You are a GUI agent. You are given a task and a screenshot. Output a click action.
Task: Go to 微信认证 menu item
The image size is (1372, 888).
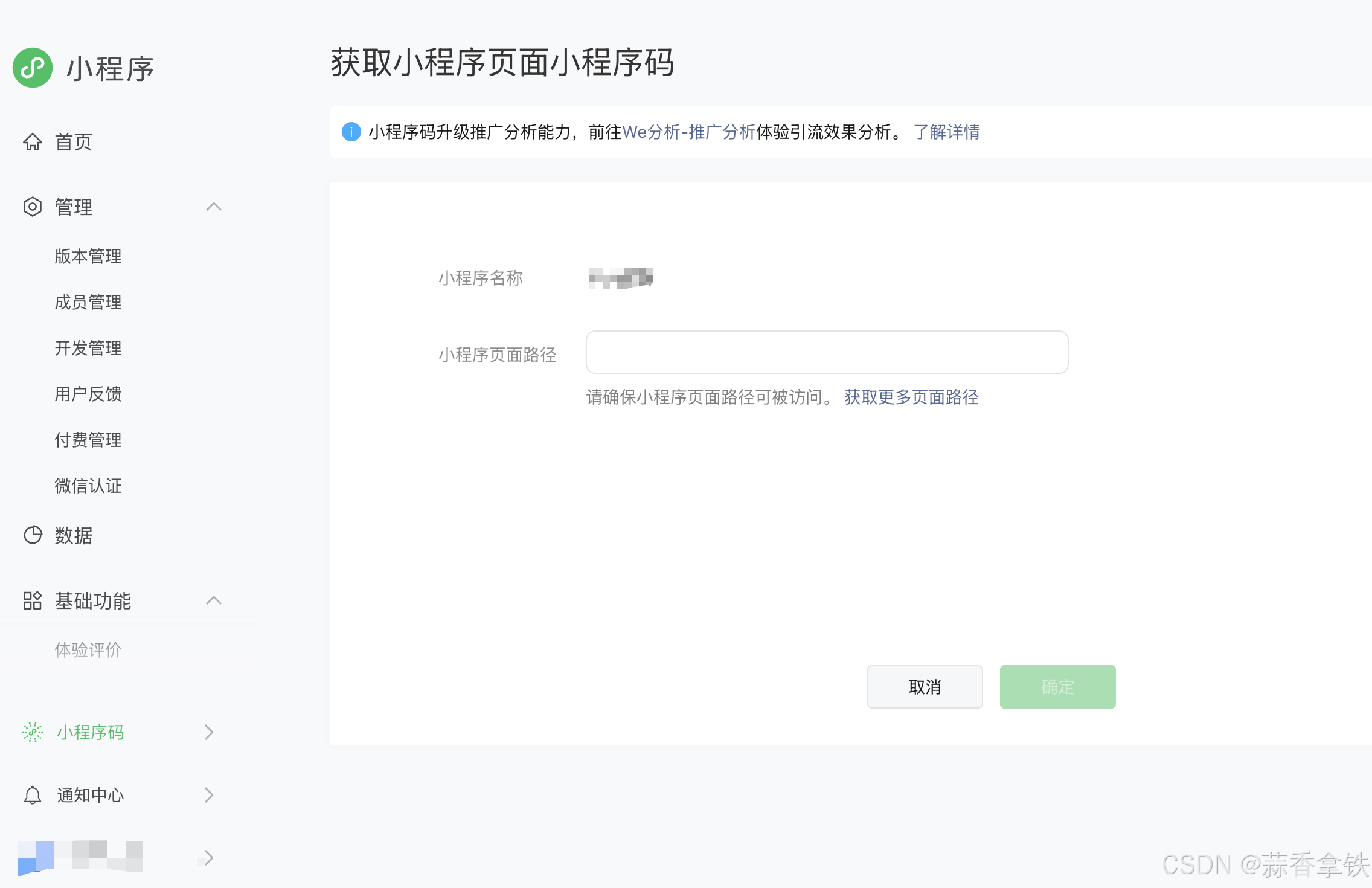point(88,486)
